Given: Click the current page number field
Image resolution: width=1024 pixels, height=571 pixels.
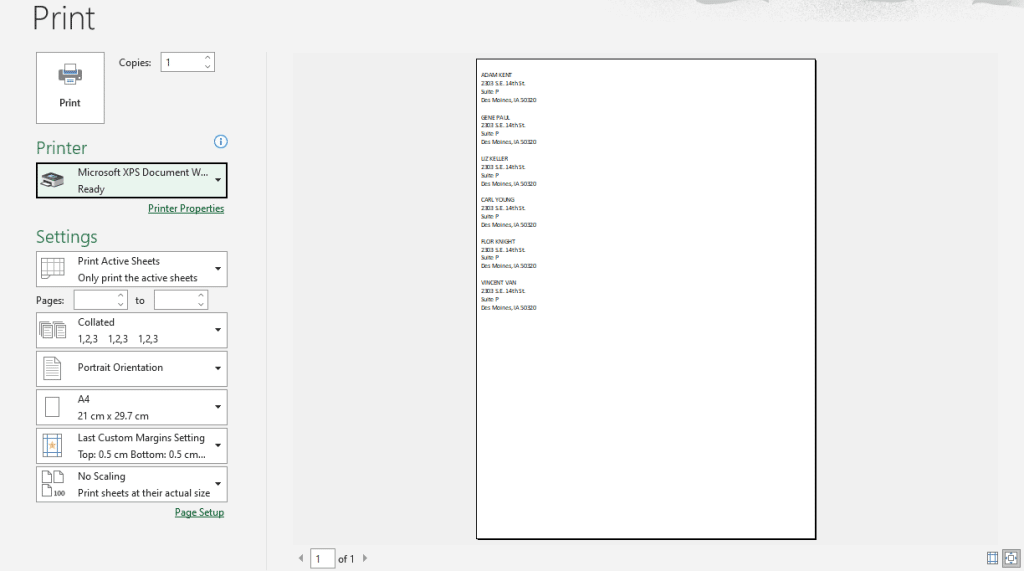Looking at the screenshot, I should coord(323,559).
